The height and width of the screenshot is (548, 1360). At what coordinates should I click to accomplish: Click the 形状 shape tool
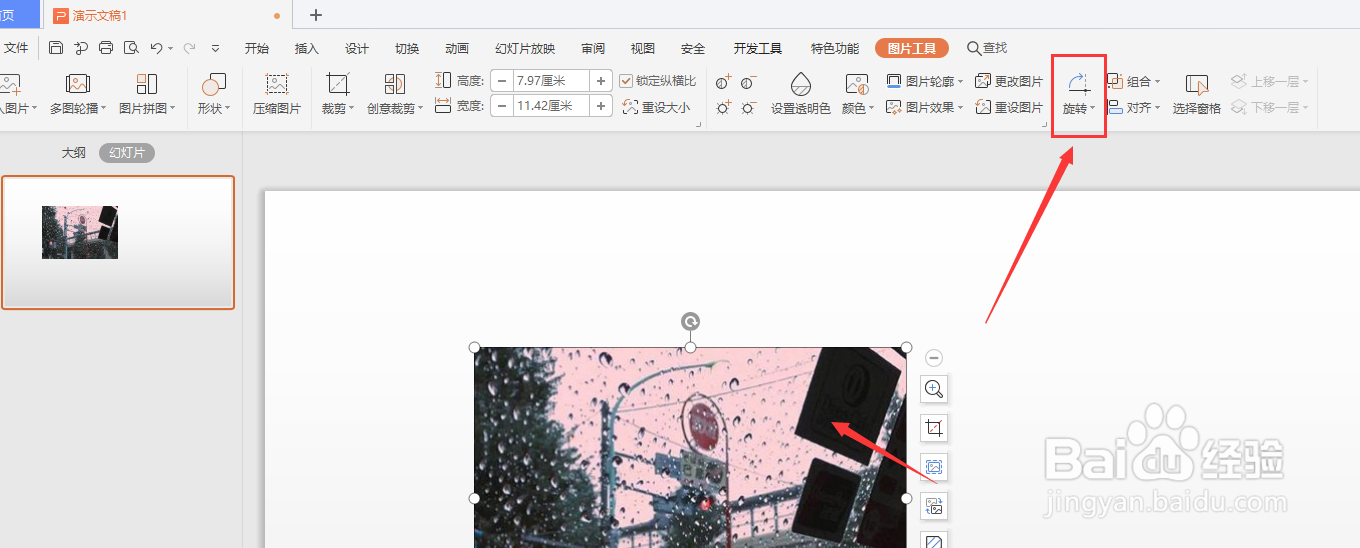[213, 95]
